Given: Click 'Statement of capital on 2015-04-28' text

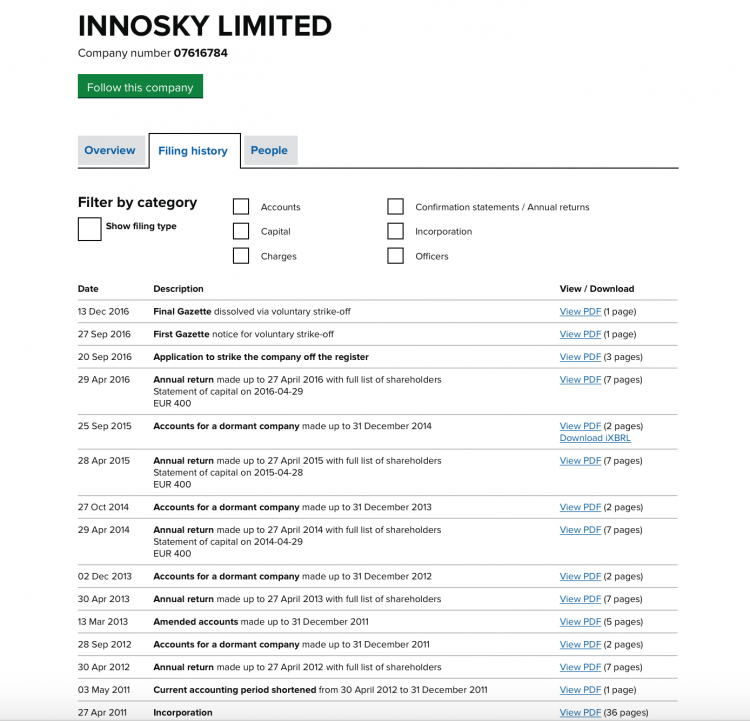Looking at the screenshot, I should 228,473.
